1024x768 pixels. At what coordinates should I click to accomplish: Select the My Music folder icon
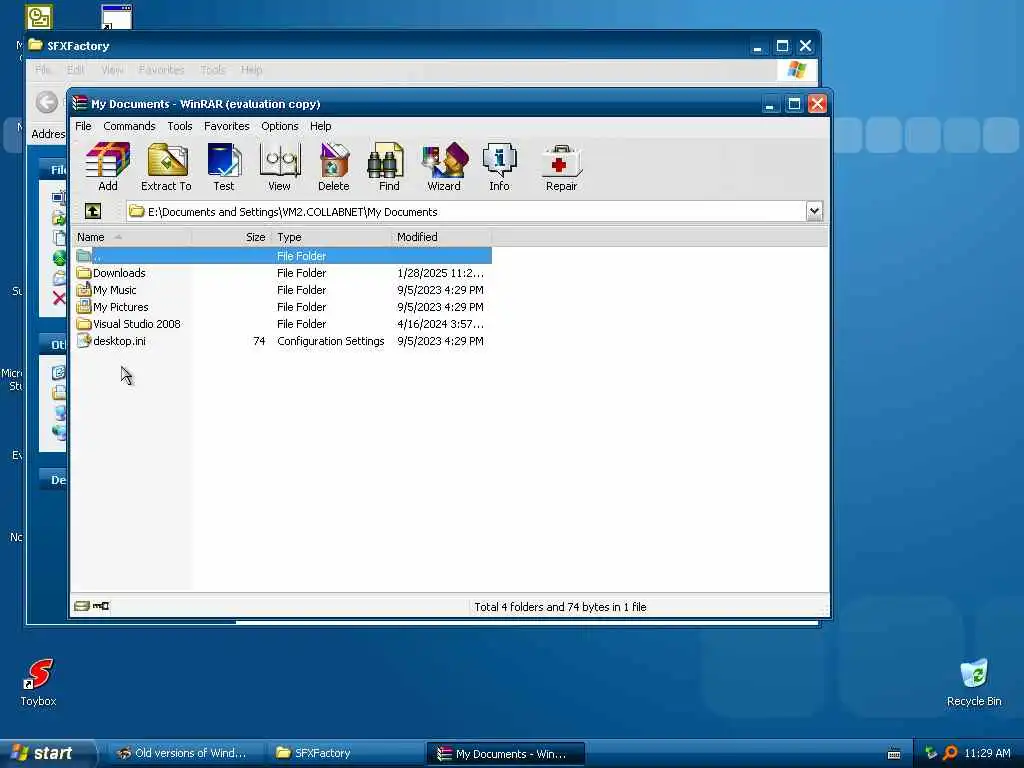coord(84,290)
